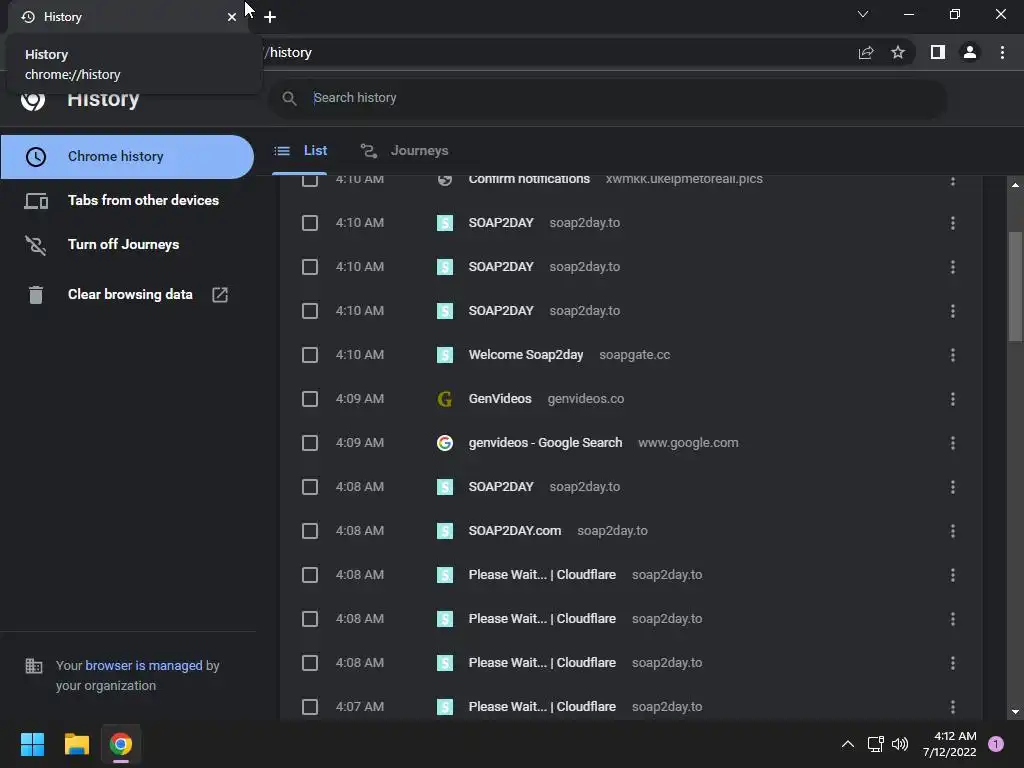Click the share page icon in address bar
The image size is (1024, 768).
point(866,52)
